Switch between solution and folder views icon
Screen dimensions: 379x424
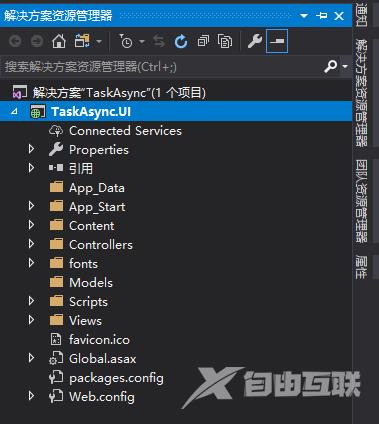(x=82, y=41)
